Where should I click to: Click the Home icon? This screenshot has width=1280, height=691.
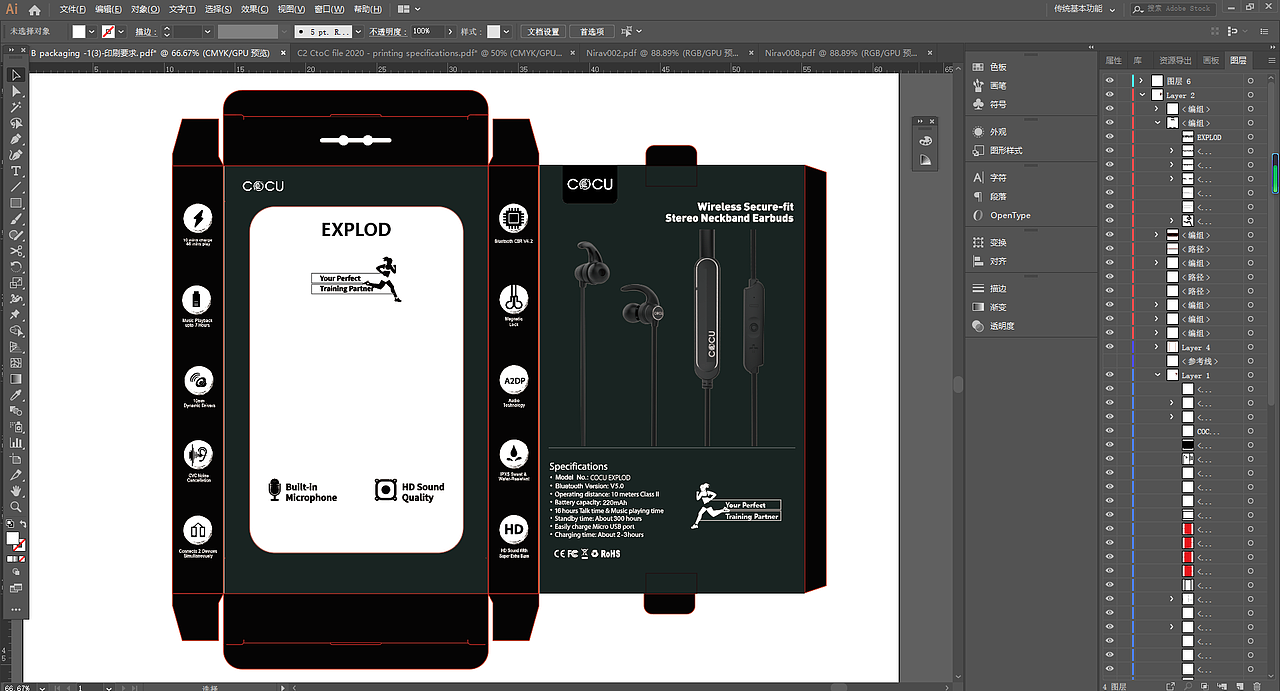click(35, 9)
